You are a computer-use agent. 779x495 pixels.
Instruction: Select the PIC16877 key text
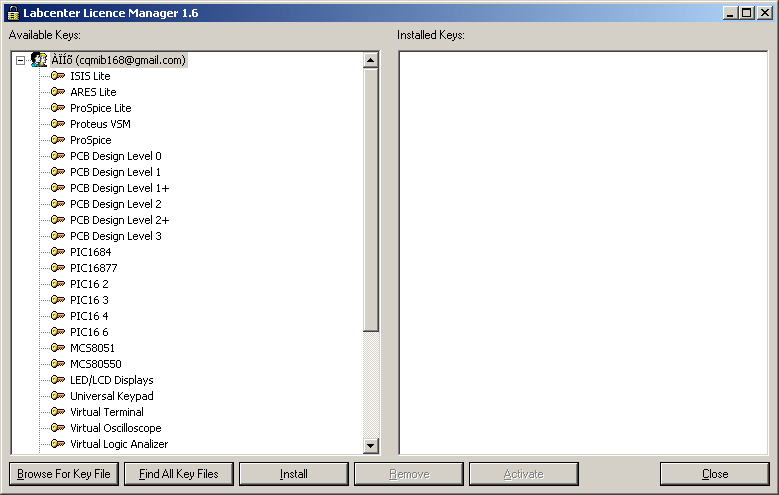93,268
